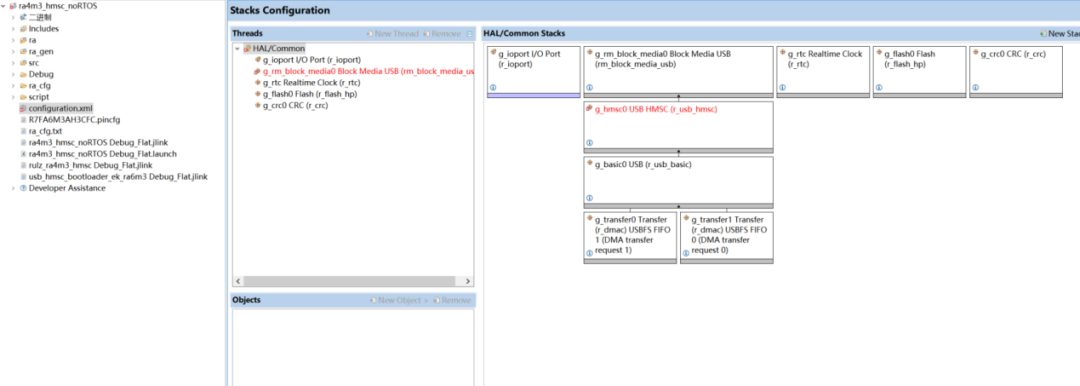
Task: Expand the Developer Assistance node
Action: tap(13, 188)
